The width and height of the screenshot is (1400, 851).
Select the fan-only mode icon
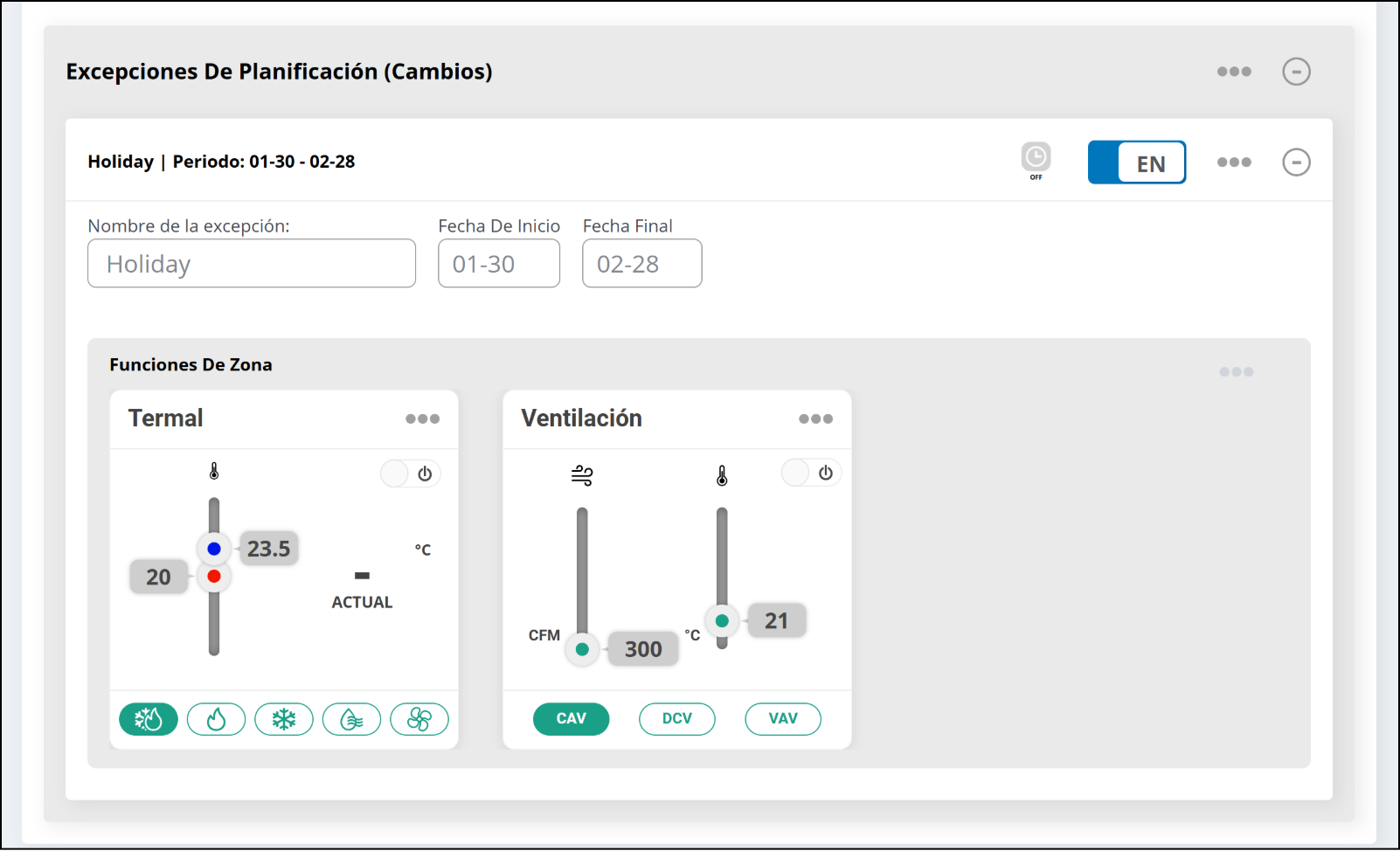pos(419,719)
